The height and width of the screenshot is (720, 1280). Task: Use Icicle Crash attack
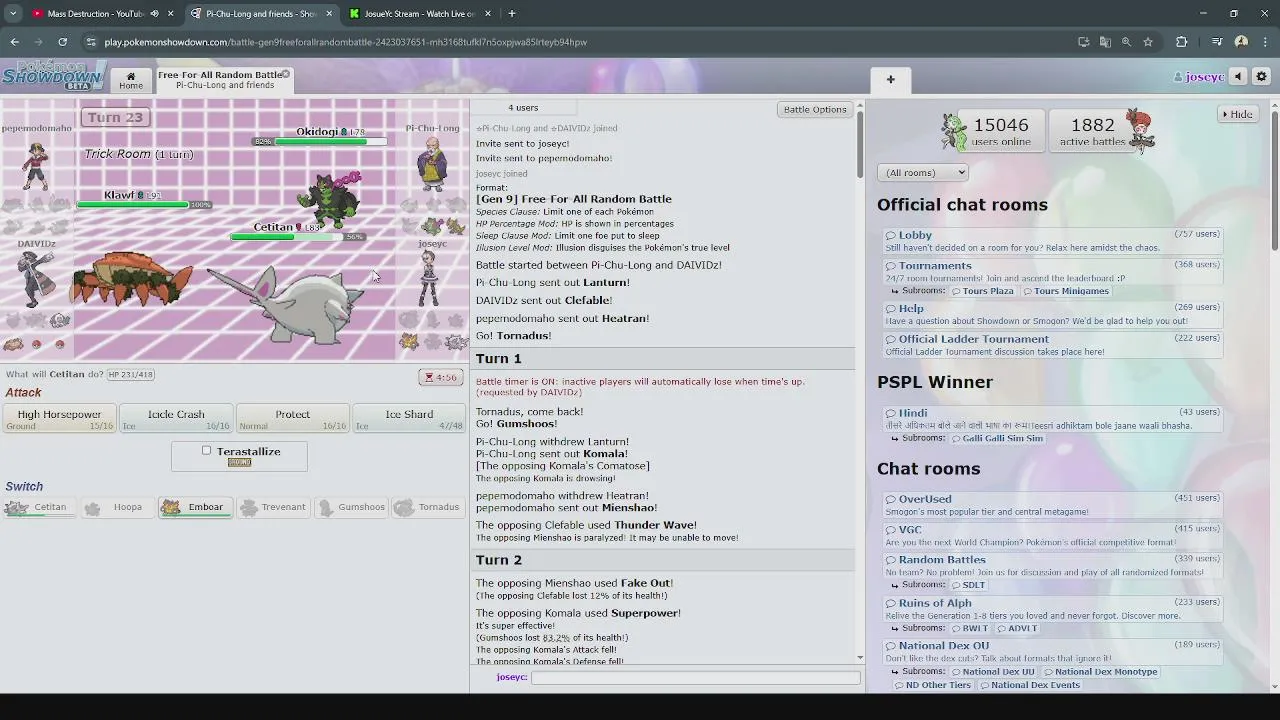coord(176,419)
